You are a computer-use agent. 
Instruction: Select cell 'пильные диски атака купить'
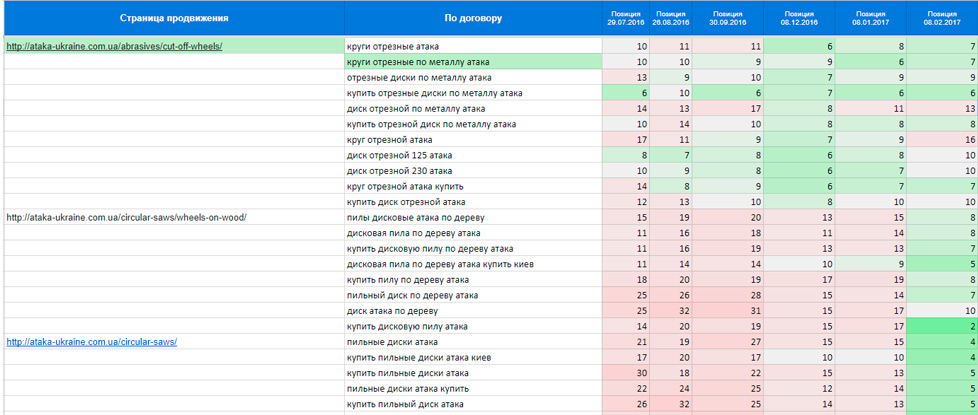point(473,389)
